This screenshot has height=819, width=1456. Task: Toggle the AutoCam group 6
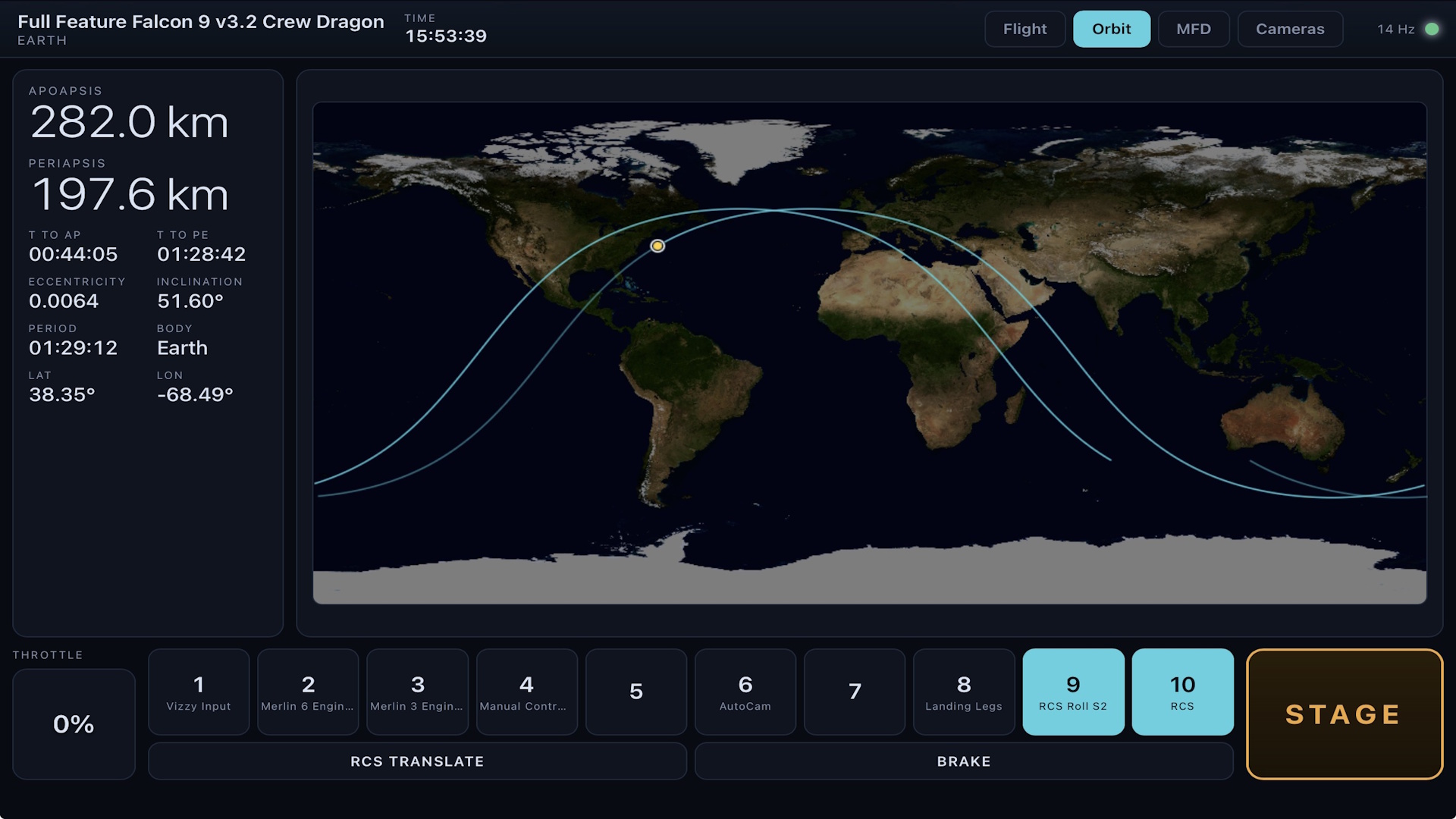click(x=745, y=692)
